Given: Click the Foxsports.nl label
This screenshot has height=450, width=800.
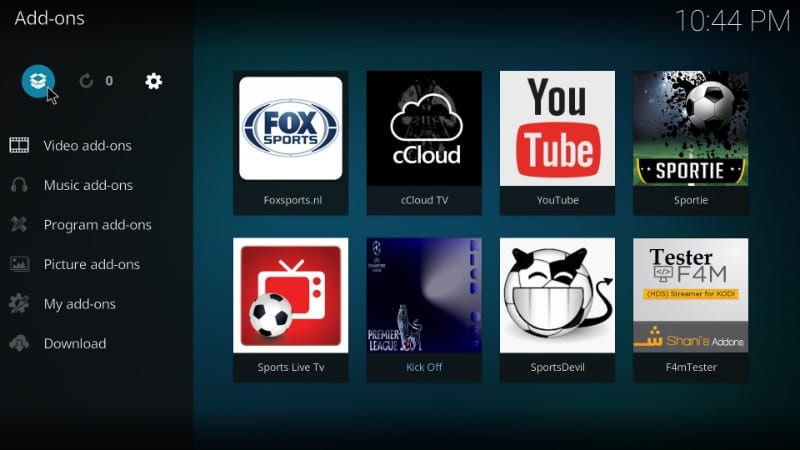Looking at the screenshot, I should 292,200.
